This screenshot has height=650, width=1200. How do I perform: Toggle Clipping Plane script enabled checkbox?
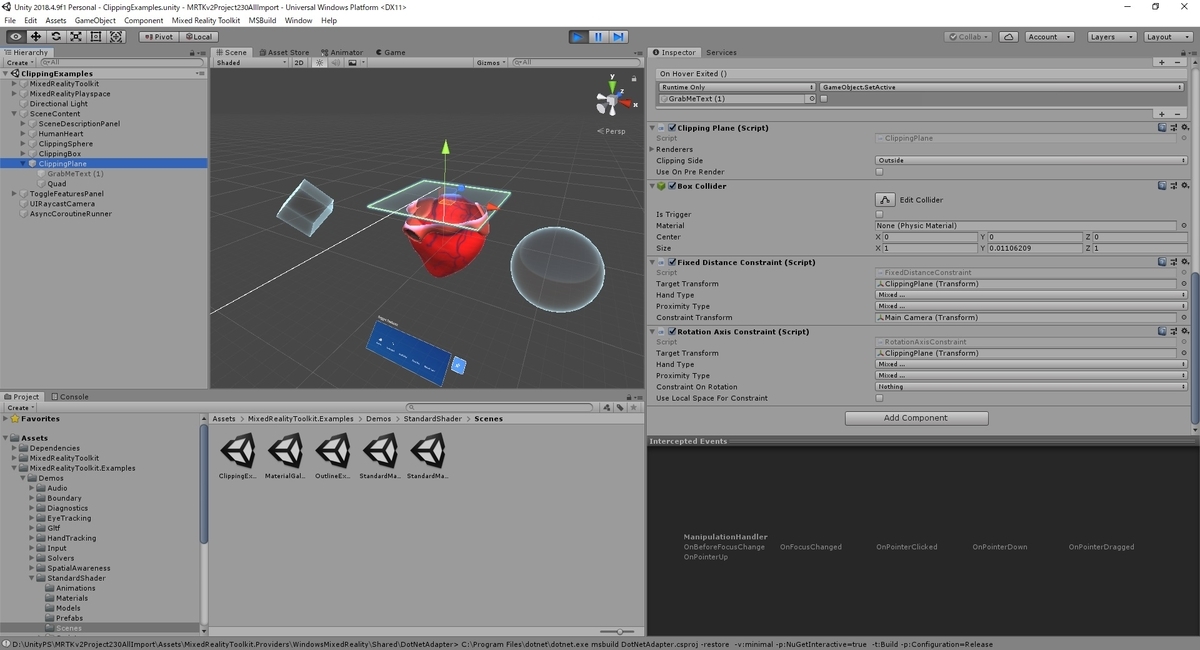pos(672,128)
